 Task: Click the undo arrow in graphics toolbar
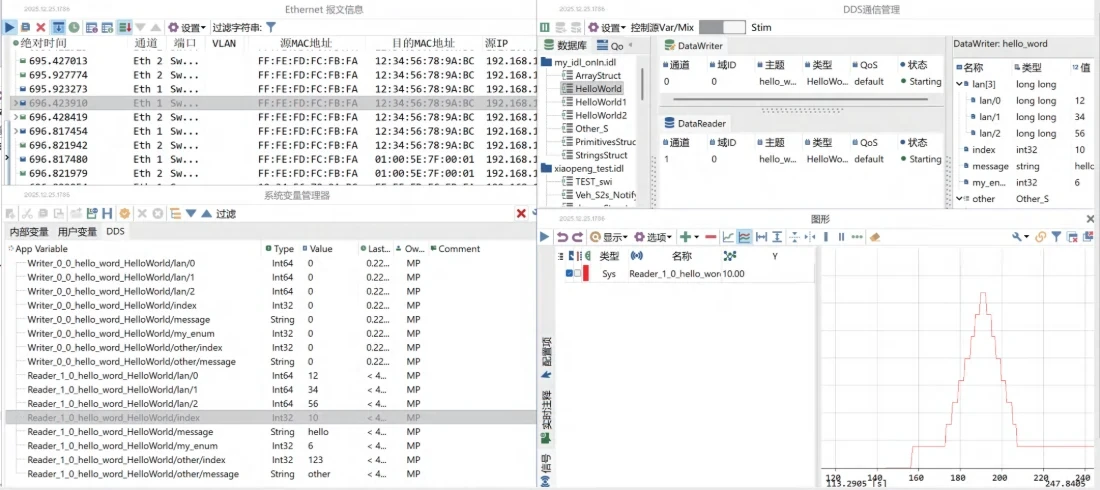pos(562,237)
